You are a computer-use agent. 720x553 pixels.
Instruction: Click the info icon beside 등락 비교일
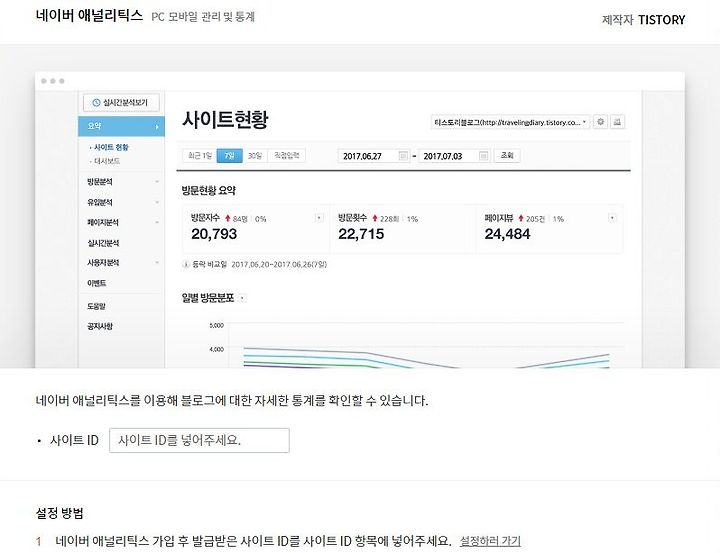point(186,265)
